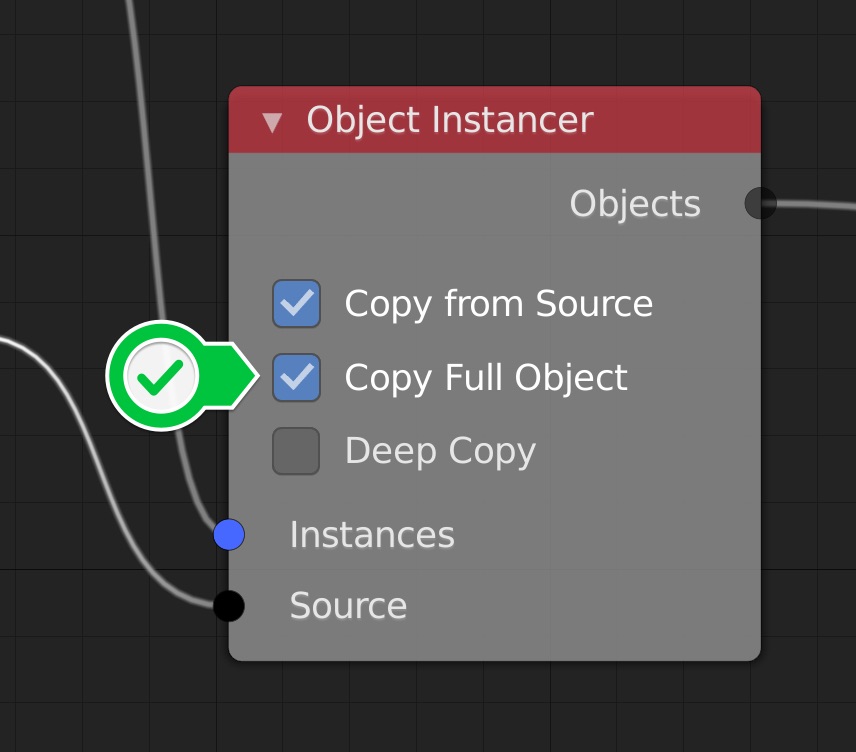Click the Source label text
856x752 pixels.
point(347,605)
